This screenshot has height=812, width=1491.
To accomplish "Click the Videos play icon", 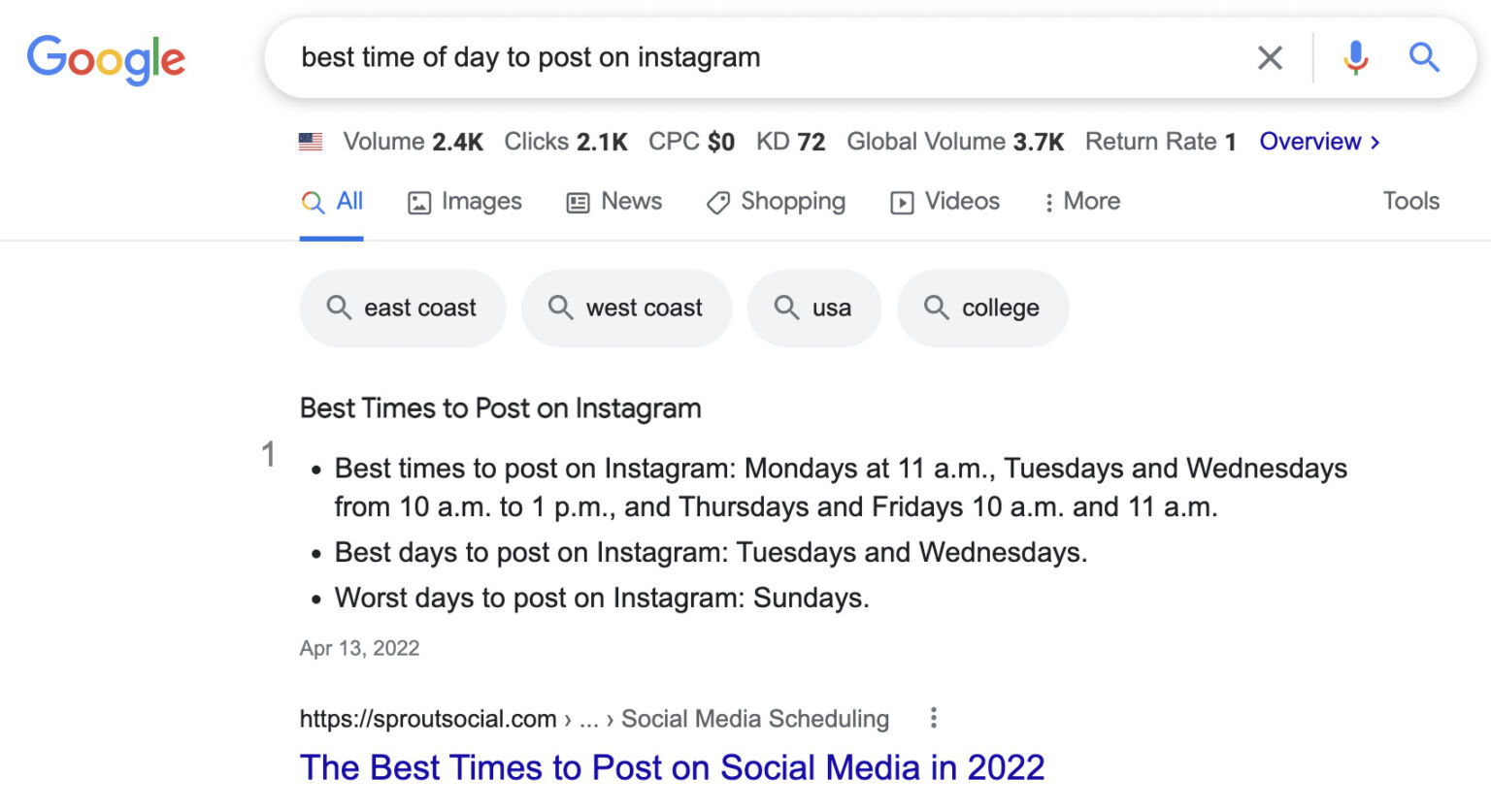I will pos(902,202).
